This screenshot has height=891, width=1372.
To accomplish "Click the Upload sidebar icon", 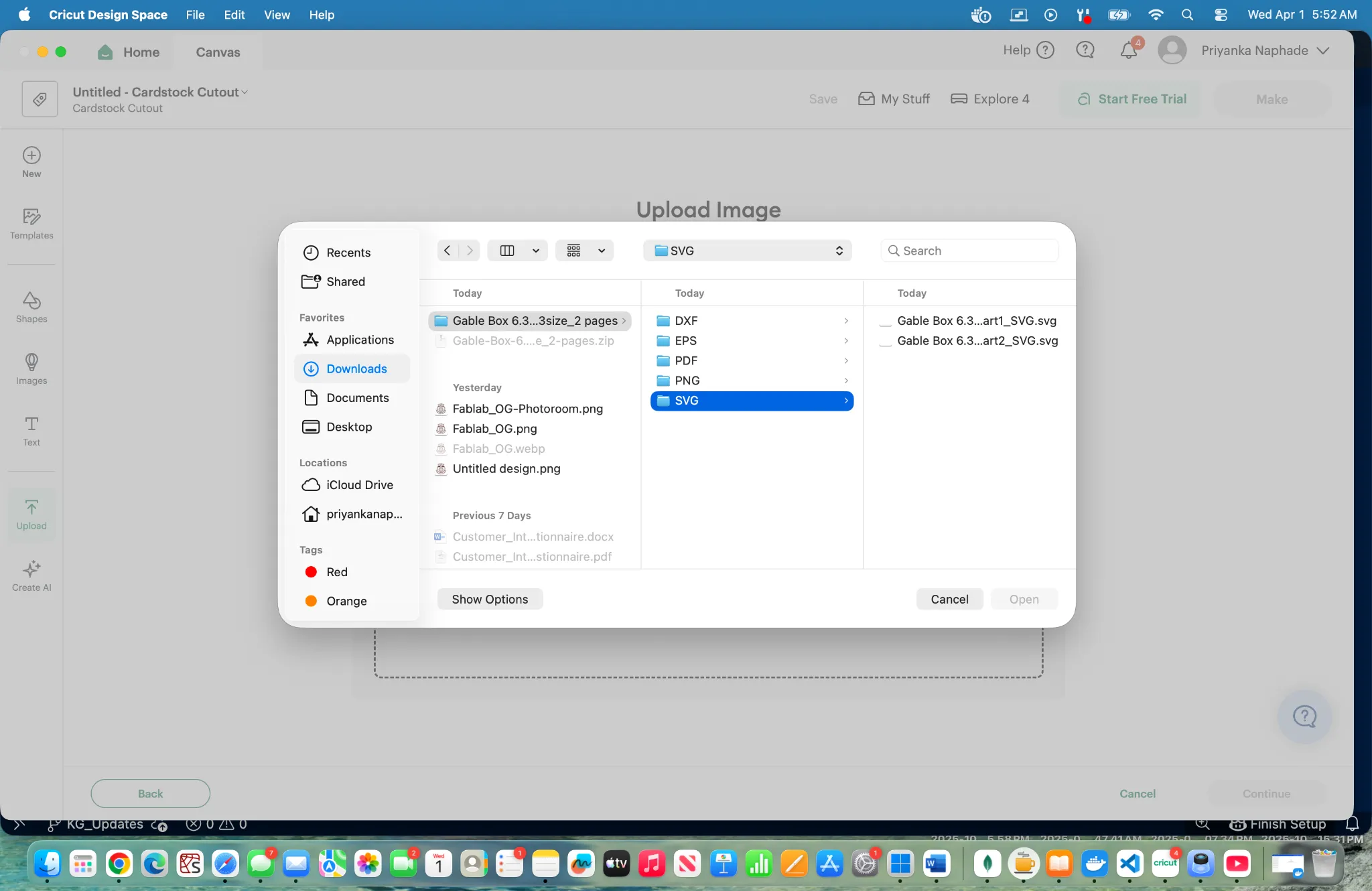I will click(31, 515).
